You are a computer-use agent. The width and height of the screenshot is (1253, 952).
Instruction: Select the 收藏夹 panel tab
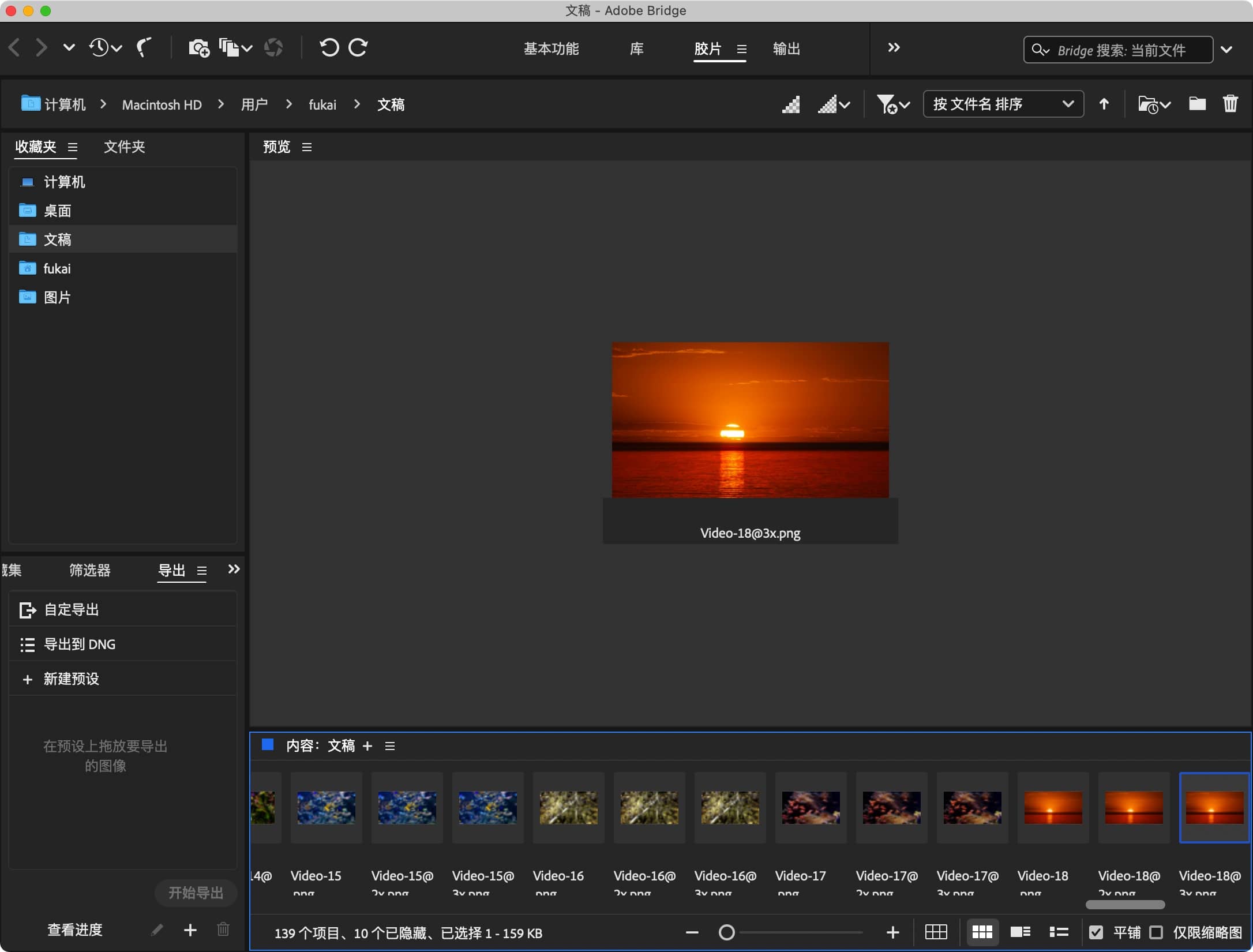click(36, 147)
